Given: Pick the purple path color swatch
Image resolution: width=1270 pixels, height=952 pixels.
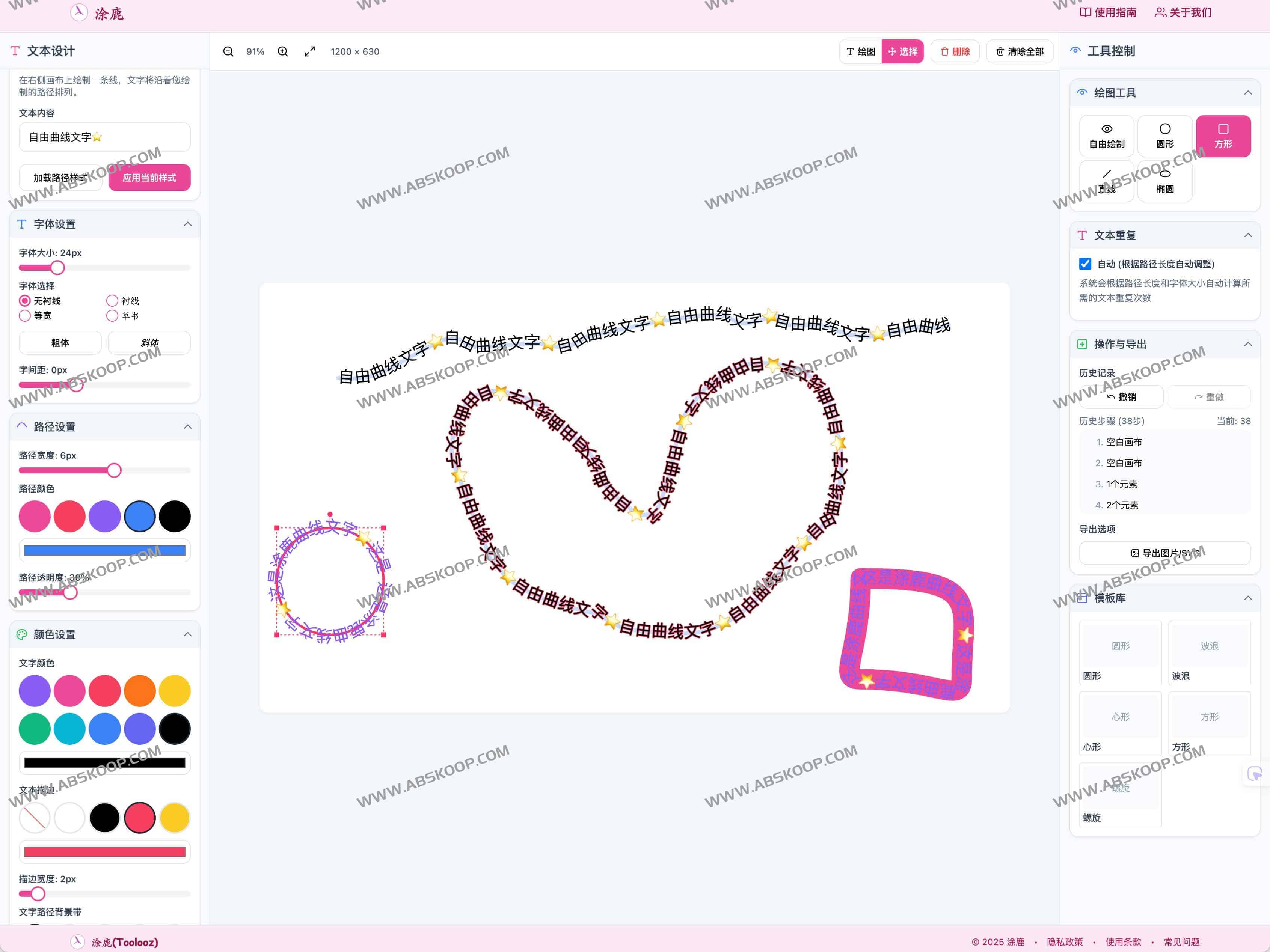Looking at the screenshot, I should 104,517.
